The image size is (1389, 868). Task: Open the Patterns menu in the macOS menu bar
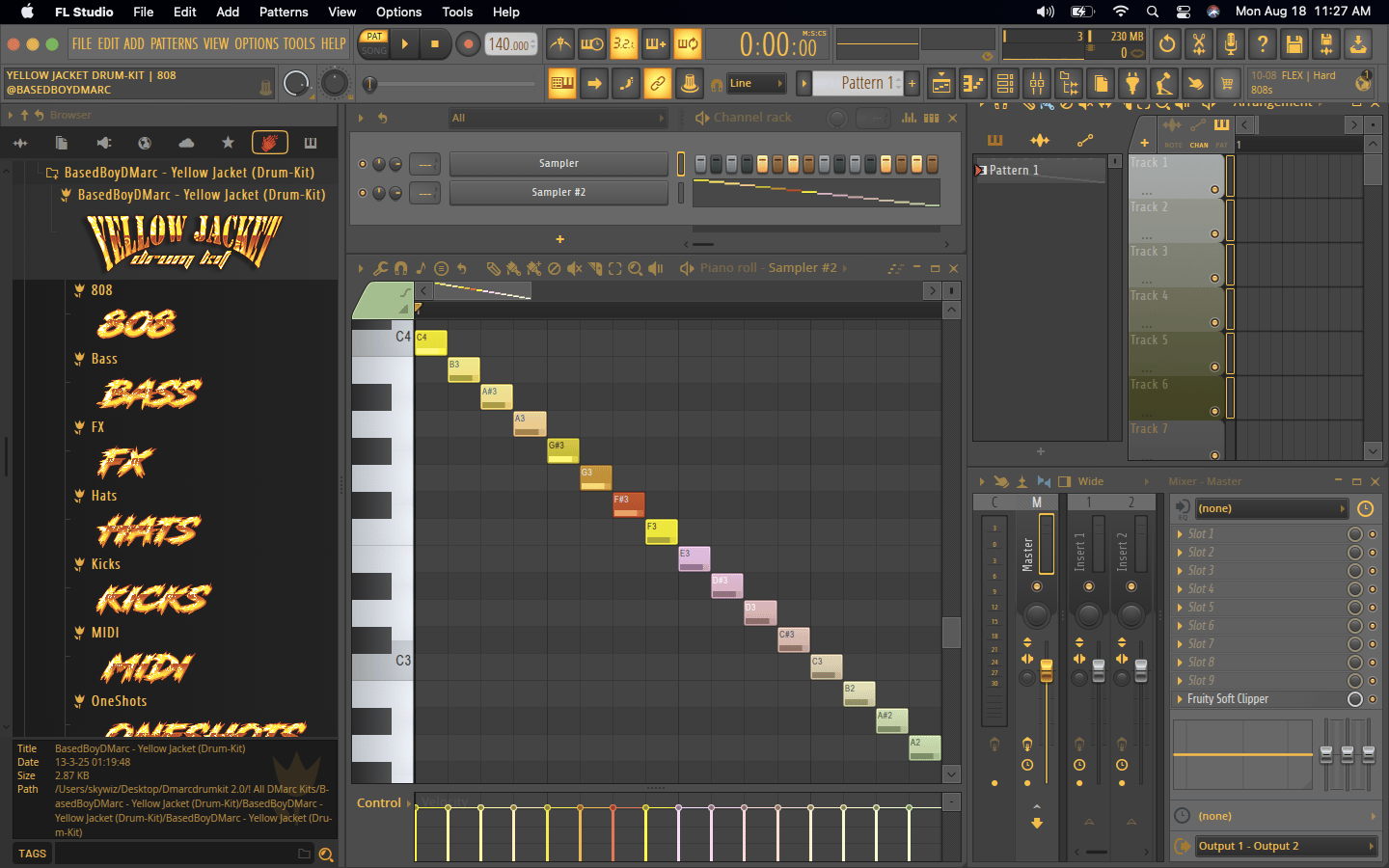(x=284, y=12)
